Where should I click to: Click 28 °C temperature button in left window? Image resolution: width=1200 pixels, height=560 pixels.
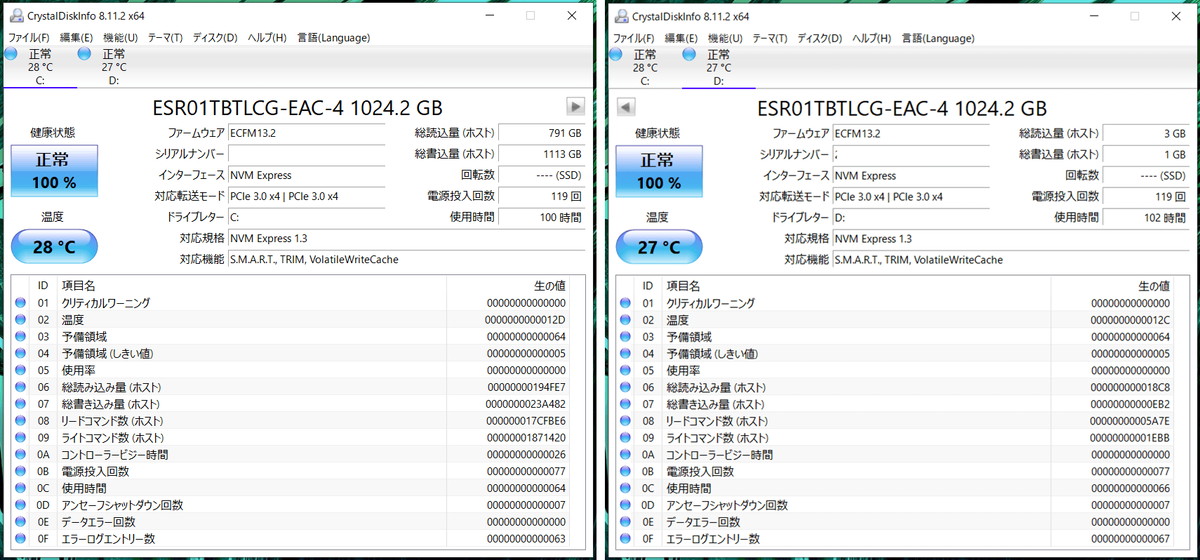tap(55, 247)
